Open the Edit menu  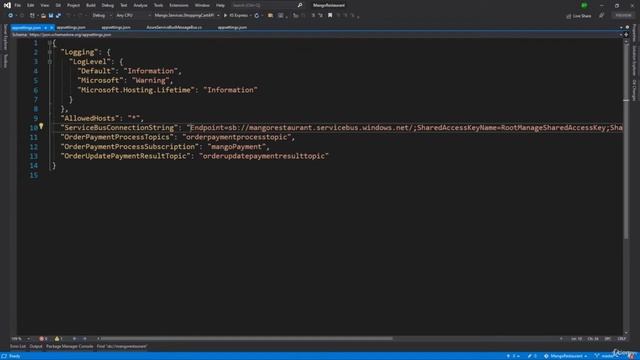[x=31, y=5]
